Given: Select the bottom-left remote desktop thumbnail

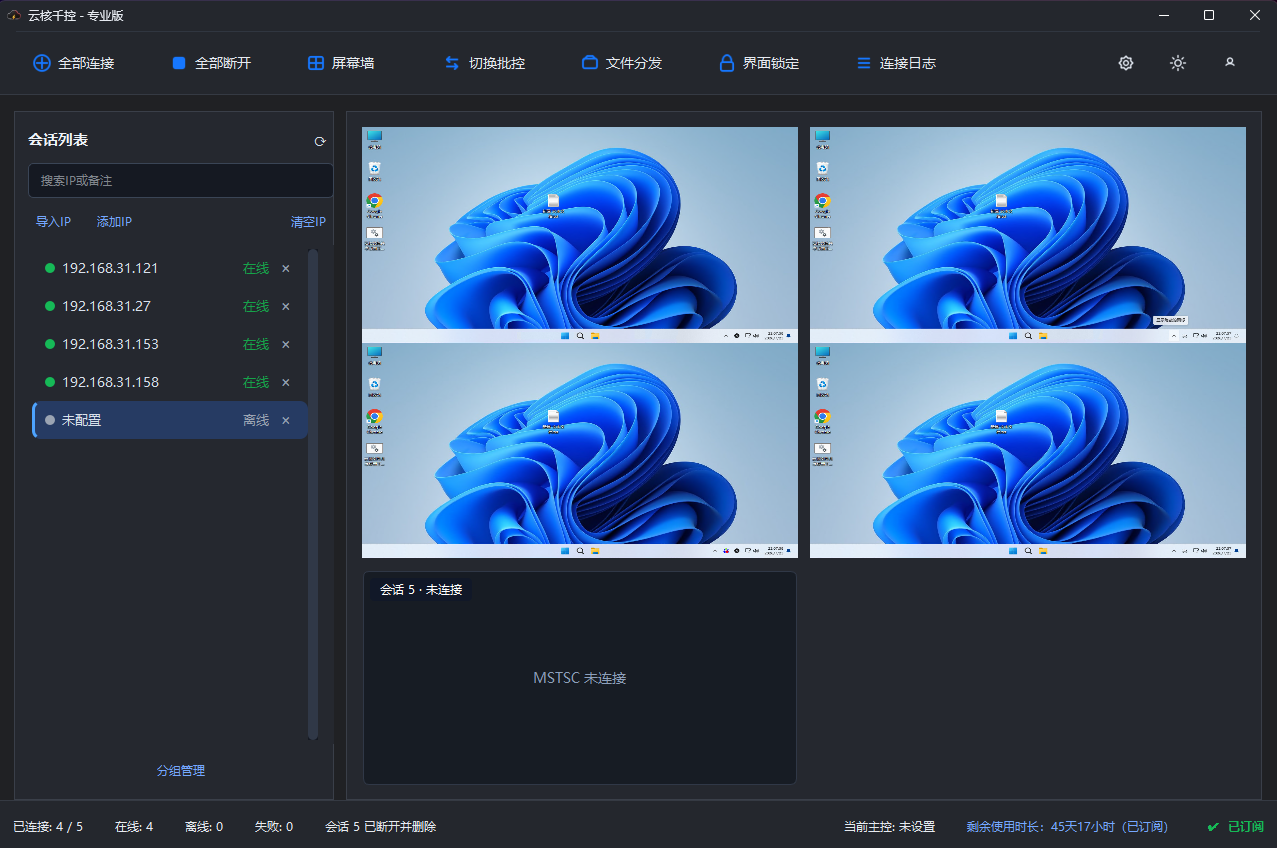Looking at the screenshot, I should pyautogui.click(x=580, y=450).
